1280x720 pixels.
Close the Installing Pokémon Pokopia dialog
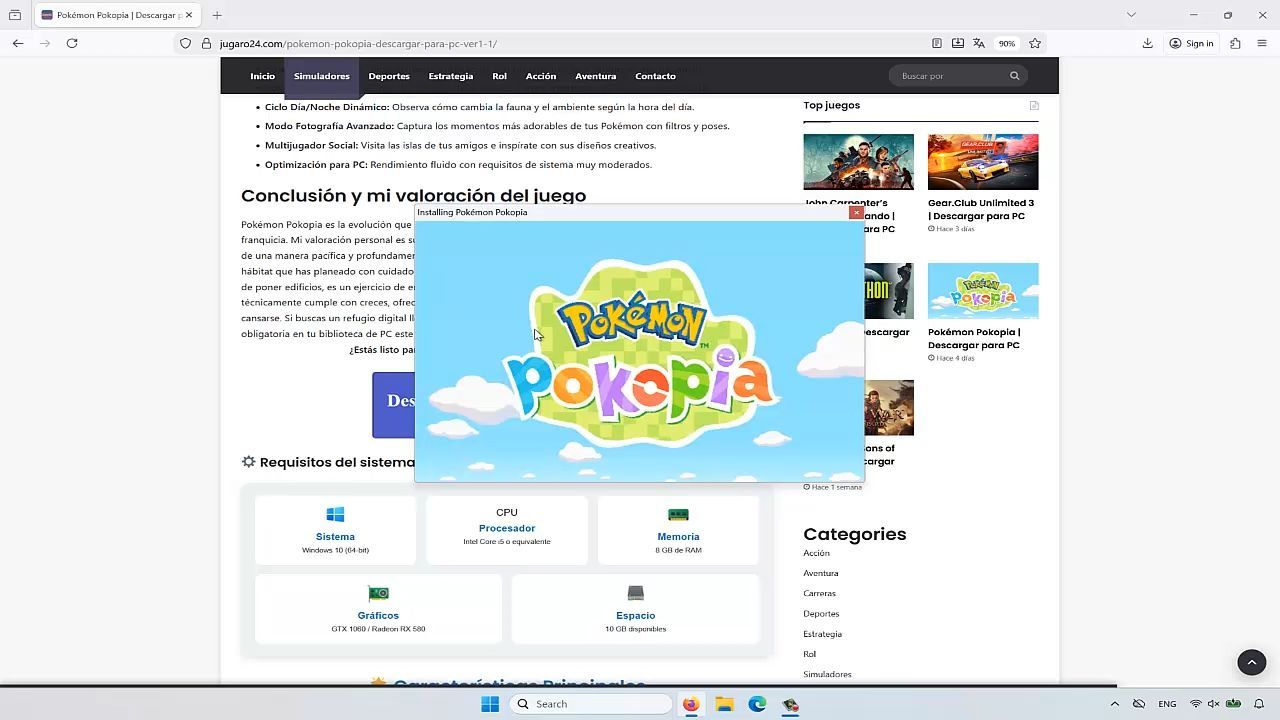tap(856, 212)
